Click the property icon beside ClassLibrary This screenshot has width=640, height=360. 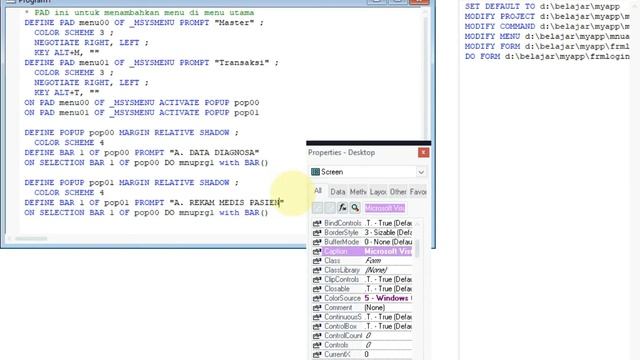tap(317, 270)
